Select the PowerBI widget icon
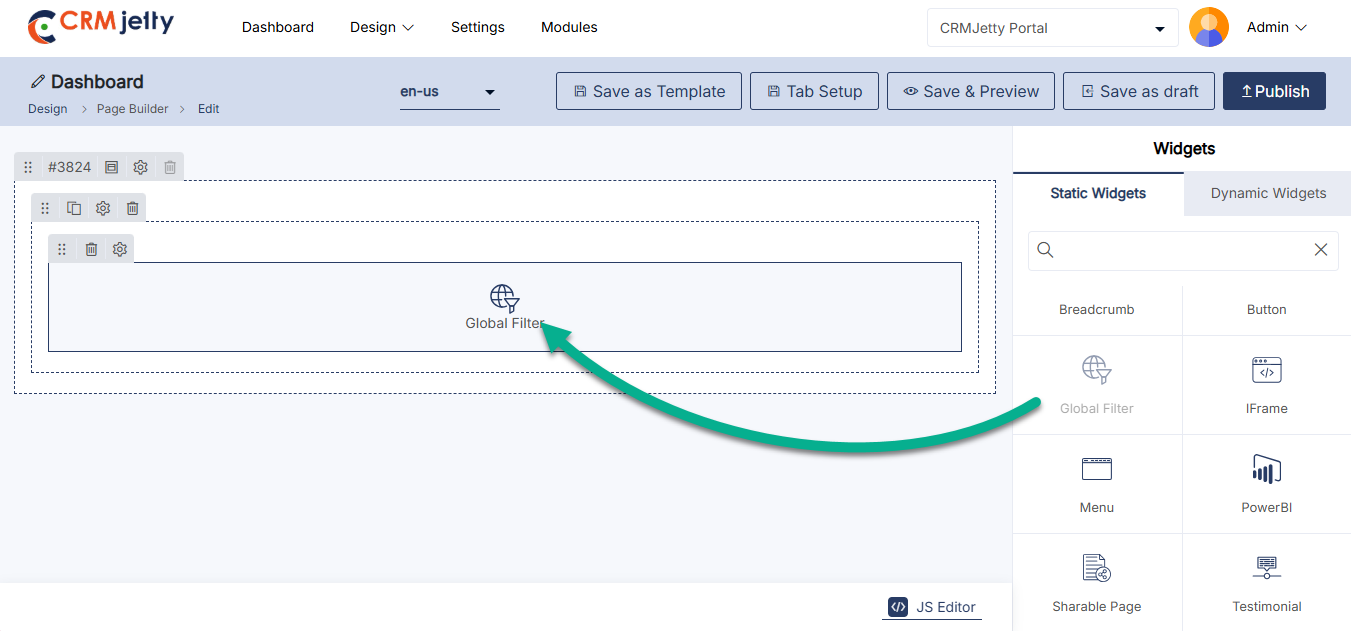1351x631 pixels. 1266,469
